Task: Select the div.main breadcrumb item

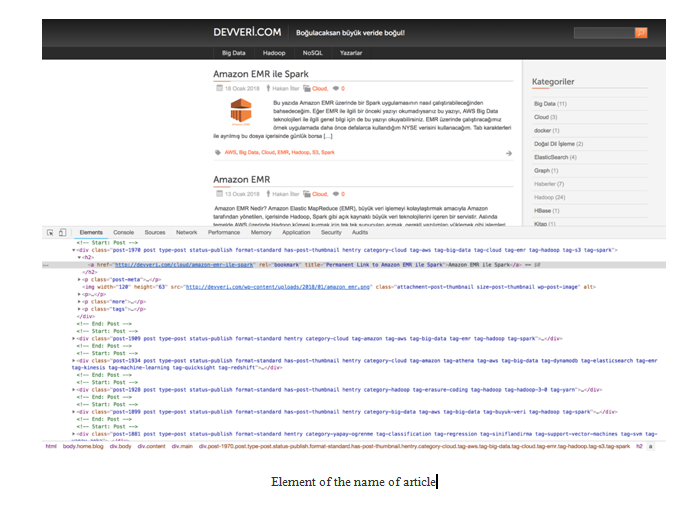Action: pos(182,446)
